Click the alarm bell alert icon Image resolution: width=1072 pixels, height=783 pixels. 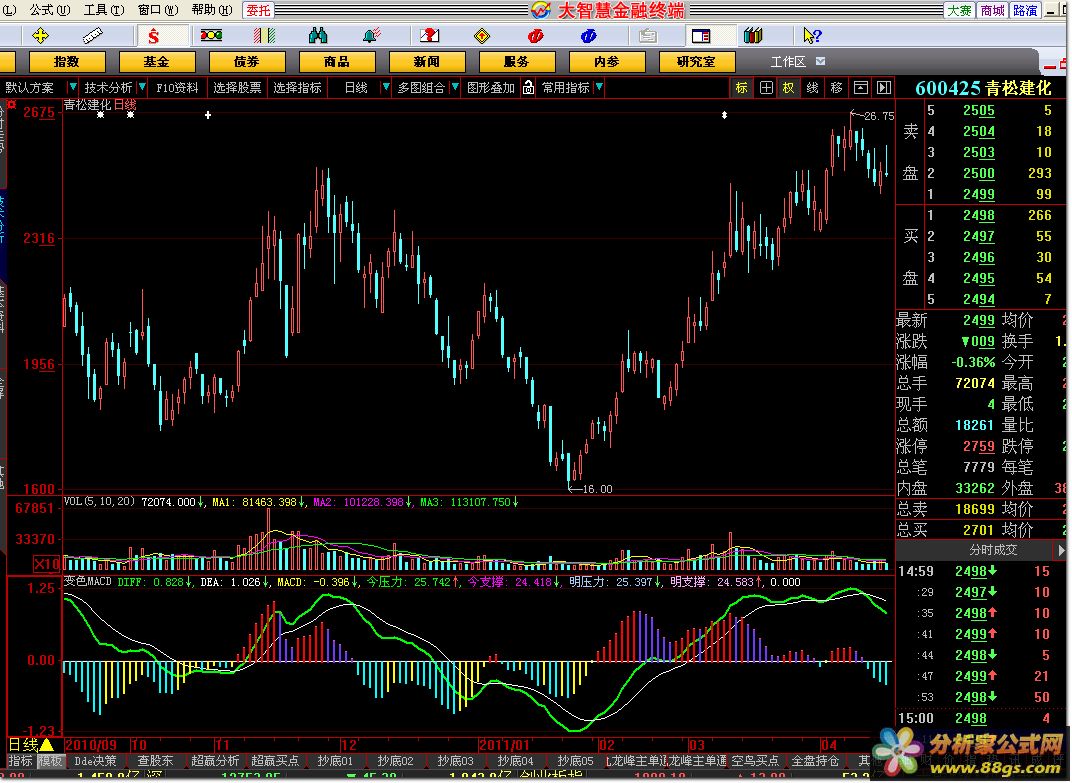(371, 36)
